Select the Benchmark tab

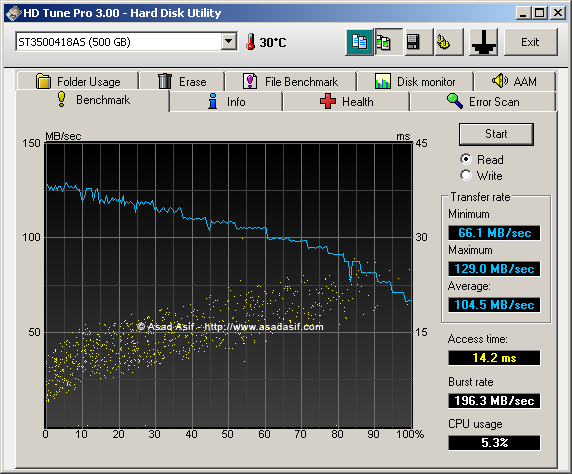click(x=93, y=100)
